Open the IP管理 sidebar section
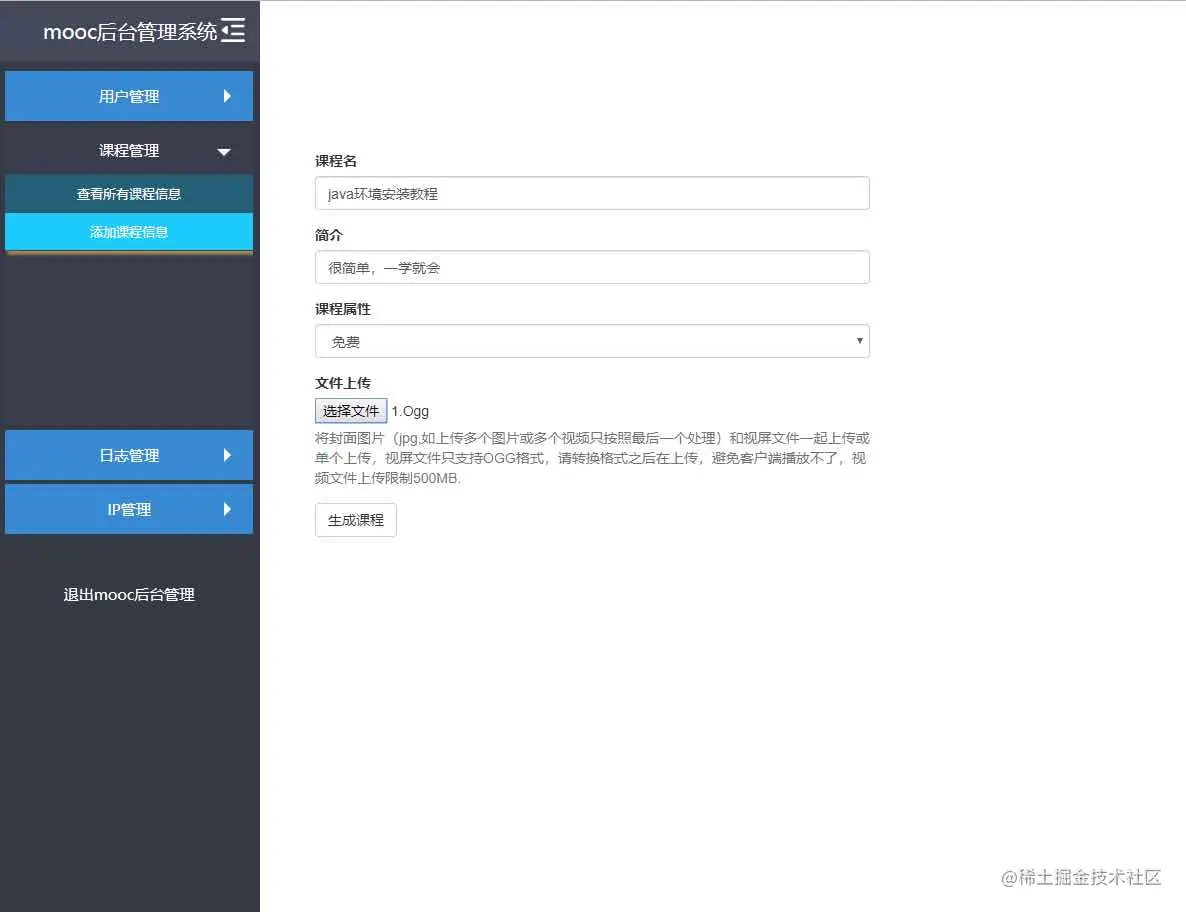The height and width of the screenshot is (912, 1186). pyautogui.click(x=128, y=509)
